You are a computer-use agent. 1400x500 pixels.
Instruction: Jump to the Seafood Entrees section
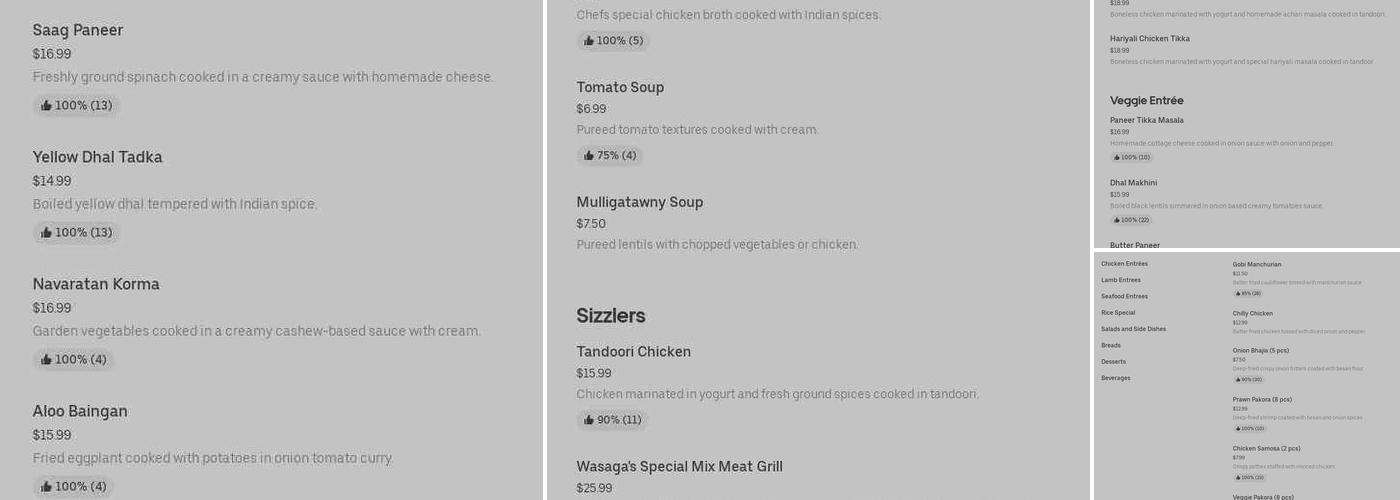(1124, 297)
